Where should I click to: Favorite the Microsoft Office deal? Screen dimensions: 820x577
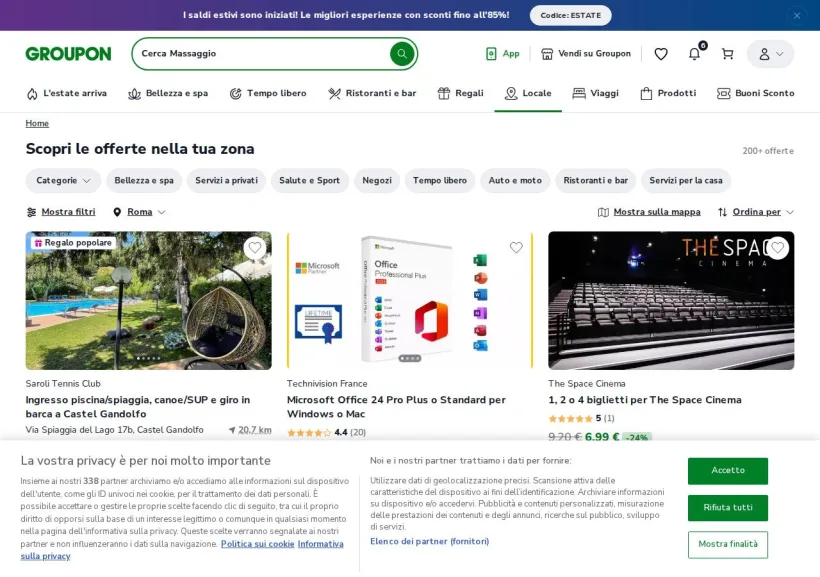click(516, 247)
